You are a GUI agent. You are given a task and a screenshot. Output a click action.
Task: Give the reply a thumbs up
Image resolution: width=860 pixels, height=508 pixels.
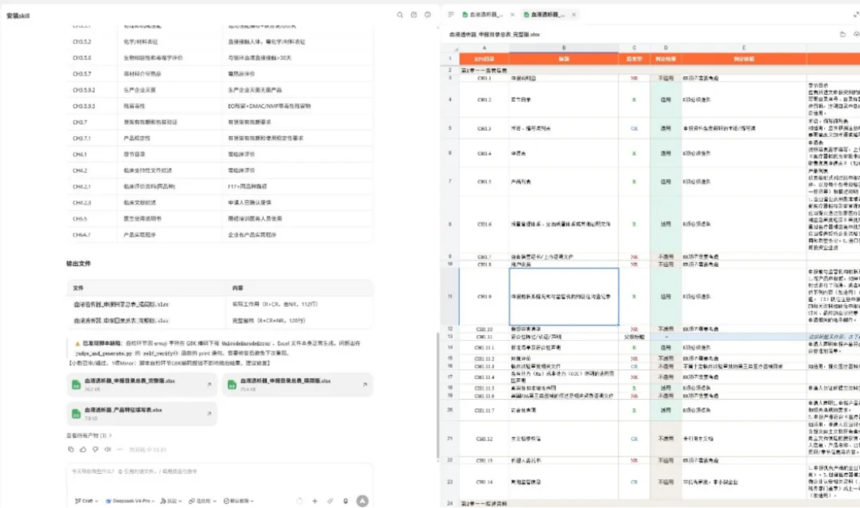[x=83, y=449]
